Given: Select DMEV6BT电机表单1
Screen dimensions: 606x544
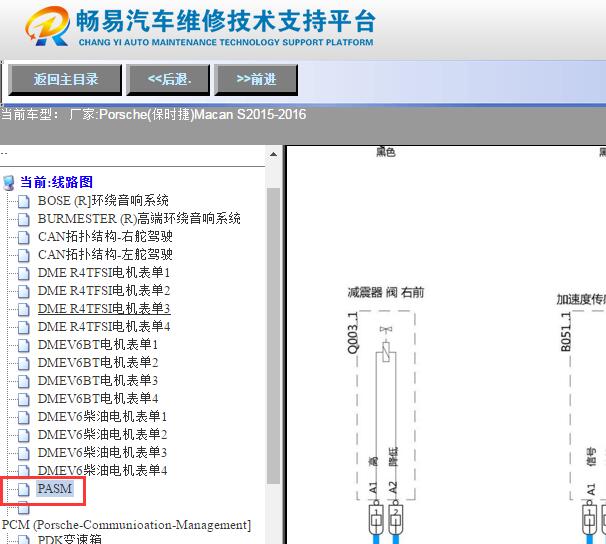Looking at the screenshot, I should 98,345.
